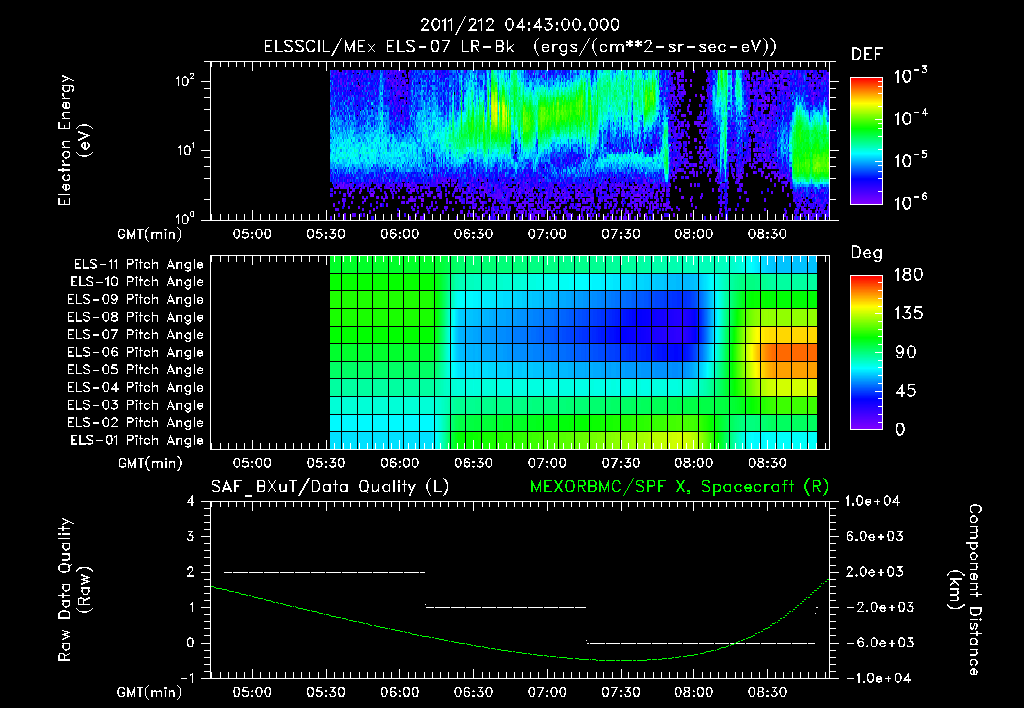Select the ELS-10 Pitch Angle row label

coord(137,282)
